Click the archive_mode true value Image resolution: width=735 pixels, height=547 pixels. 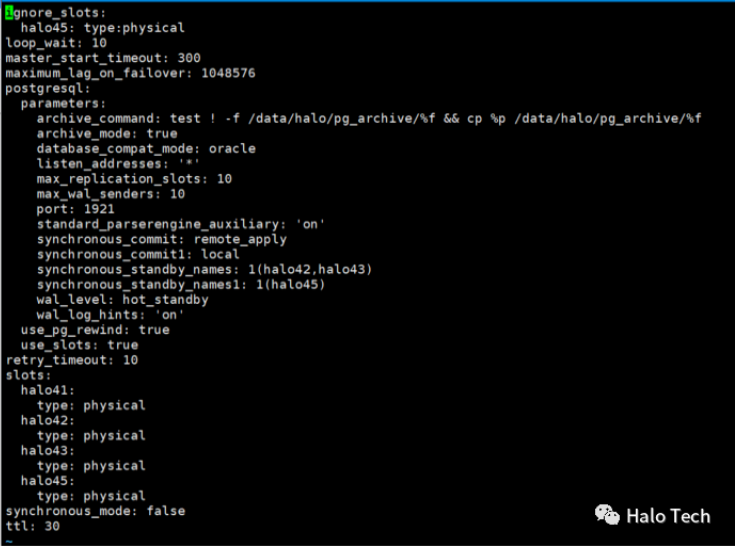[162, 133]
